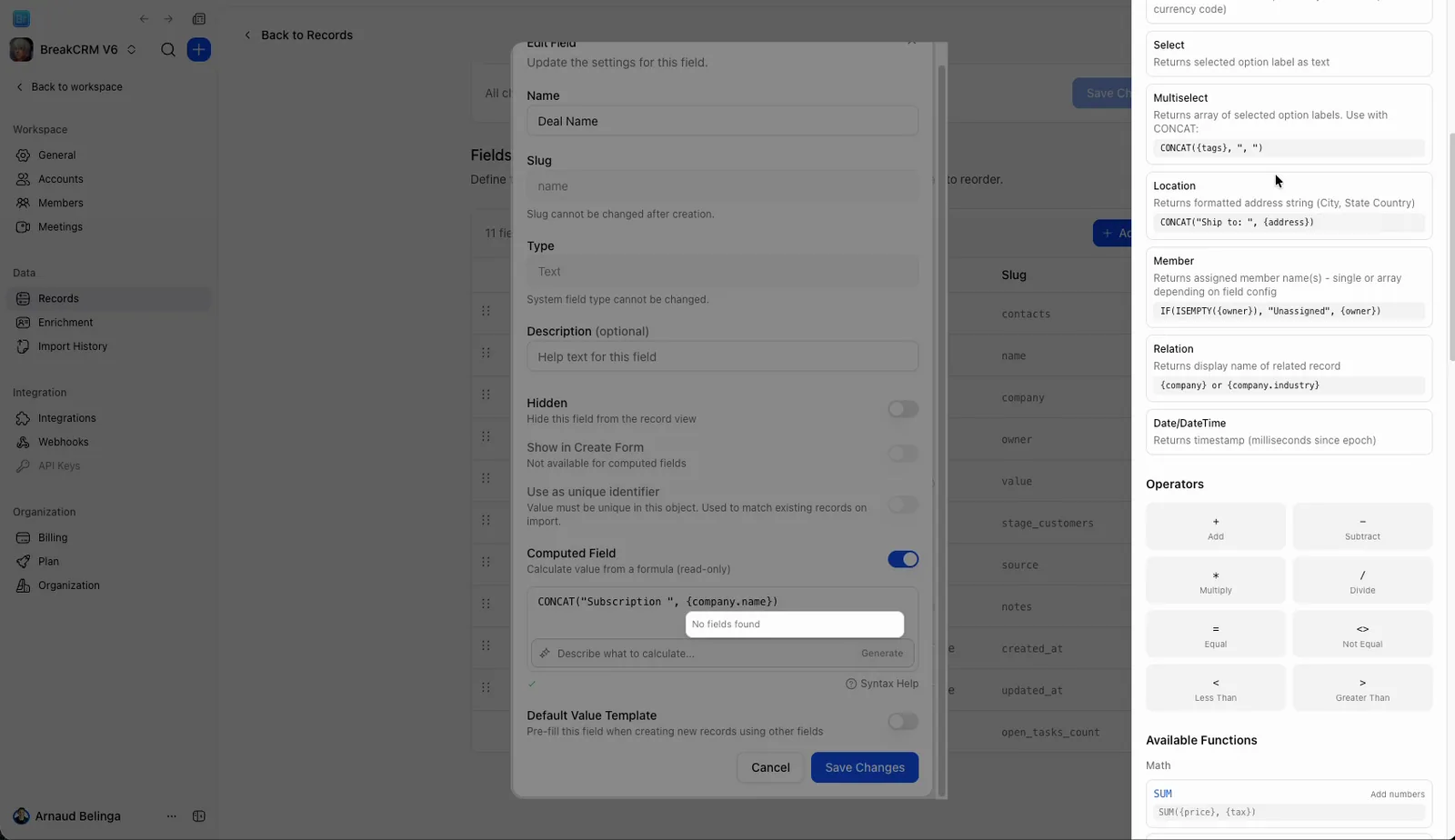
Task: Click the collapse sidebar icon at bottom
Action: tap(199, 816)
